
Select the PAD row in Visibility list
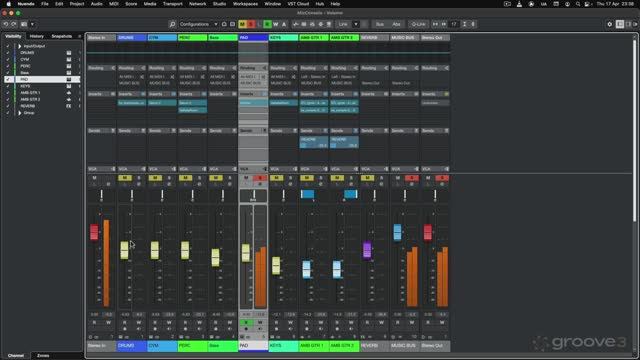click(x=42, y=79)
